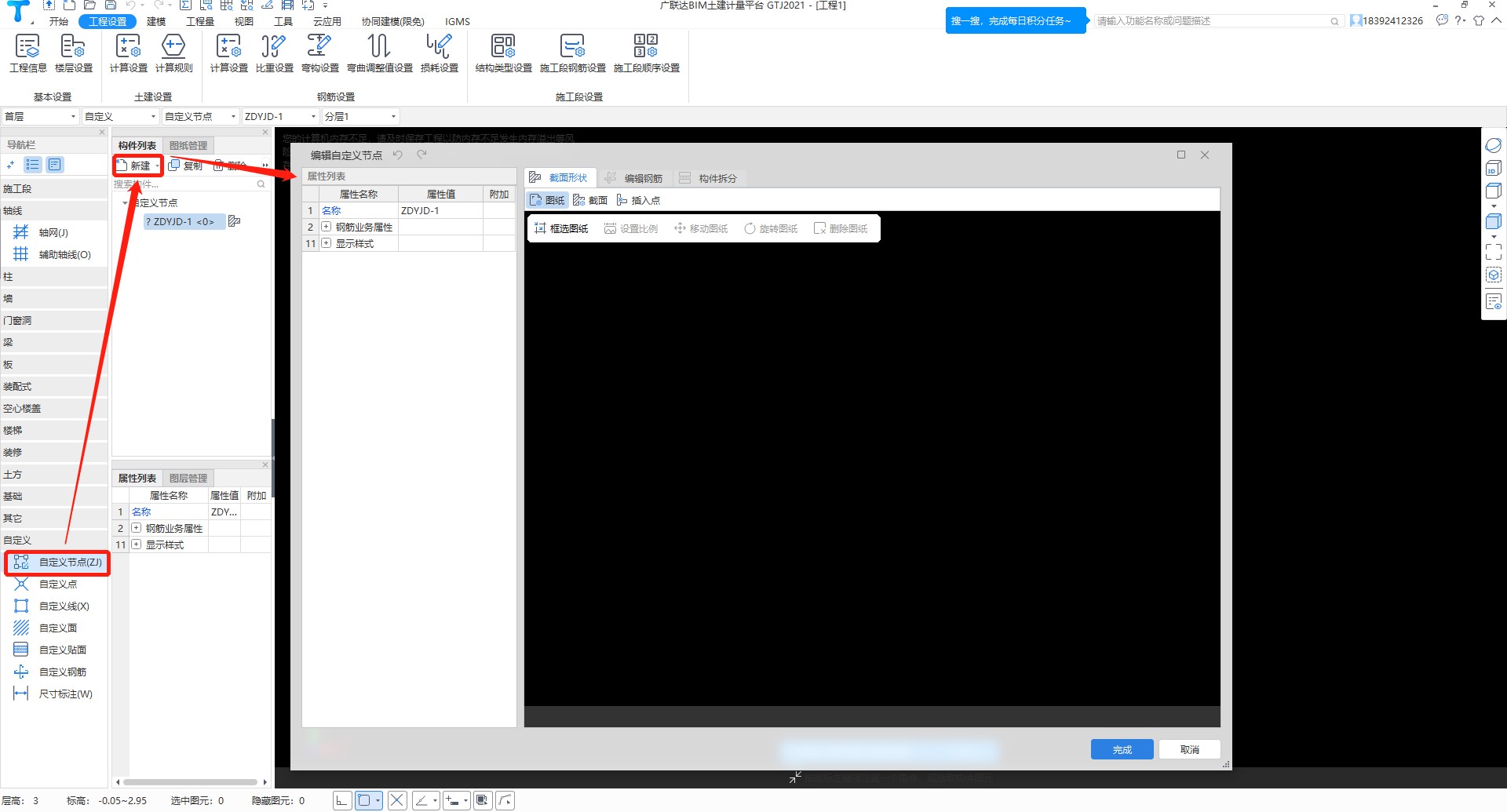Select the ZDYJD-1 <0> component item

(184, 222)
